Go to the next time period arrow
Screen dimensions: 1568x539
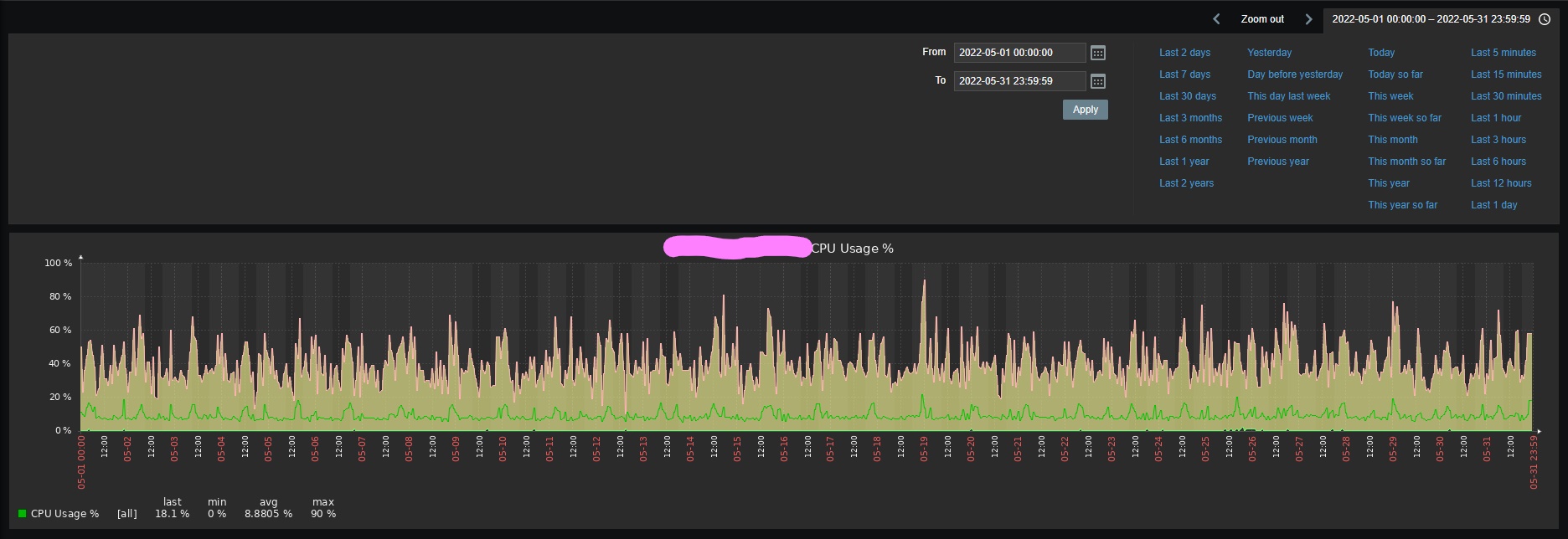click(1308, 18)
